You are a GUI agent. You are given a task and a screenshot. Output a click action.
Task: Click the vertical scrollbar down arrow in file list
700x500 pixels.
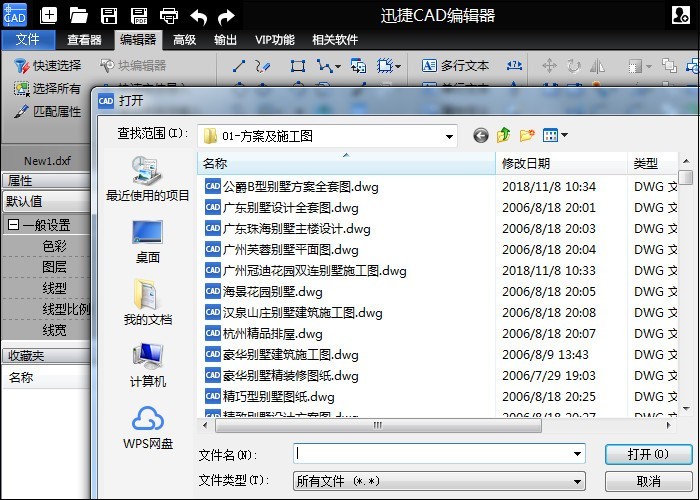(686, 408)
